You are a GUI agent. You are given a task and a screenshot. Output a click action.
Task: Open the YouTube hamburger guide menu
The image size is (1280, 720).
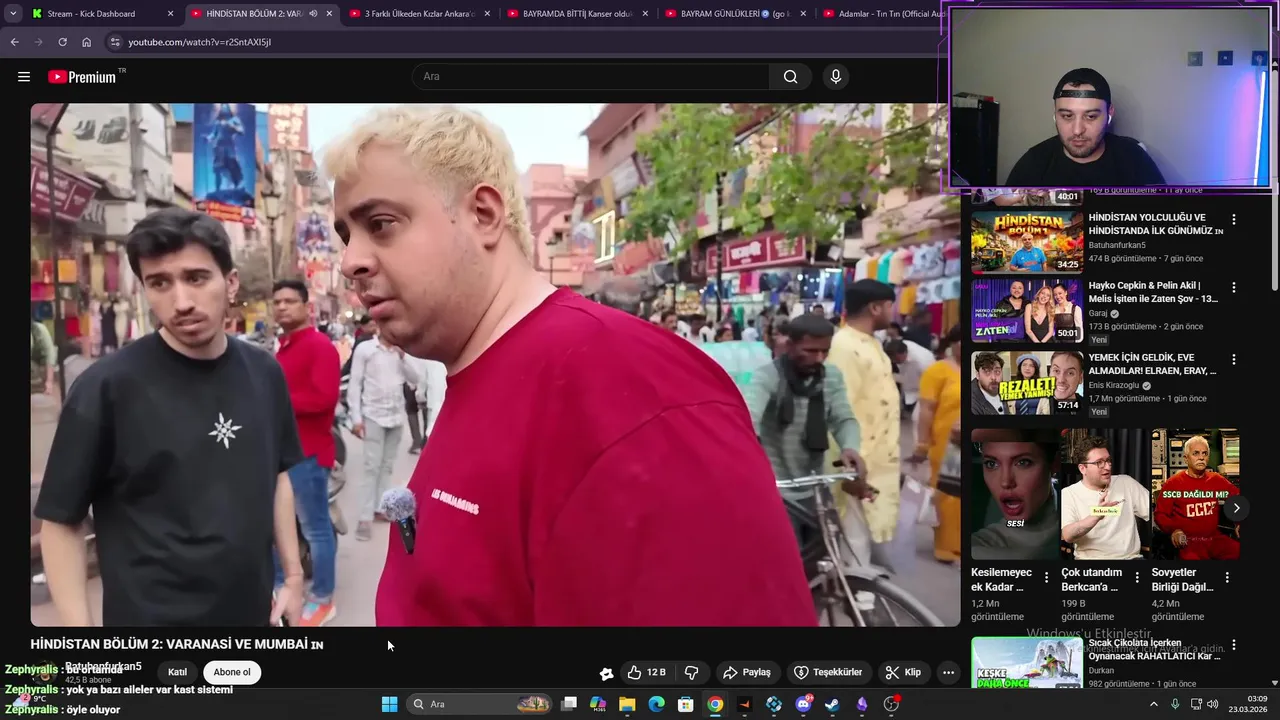pos(24,77)
